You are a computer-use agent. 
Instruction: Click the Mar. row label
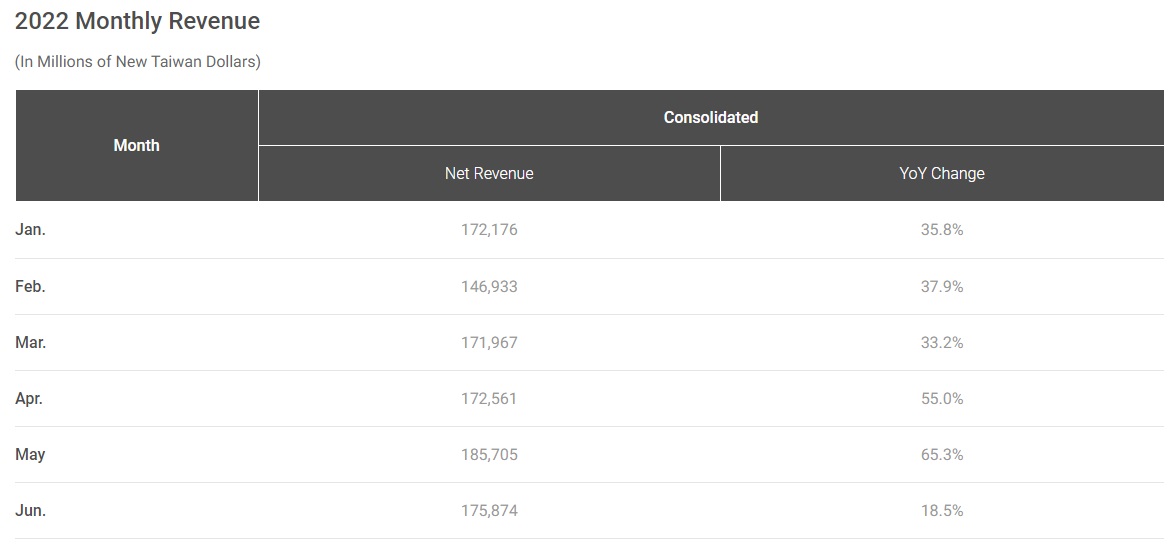[31, 342]
